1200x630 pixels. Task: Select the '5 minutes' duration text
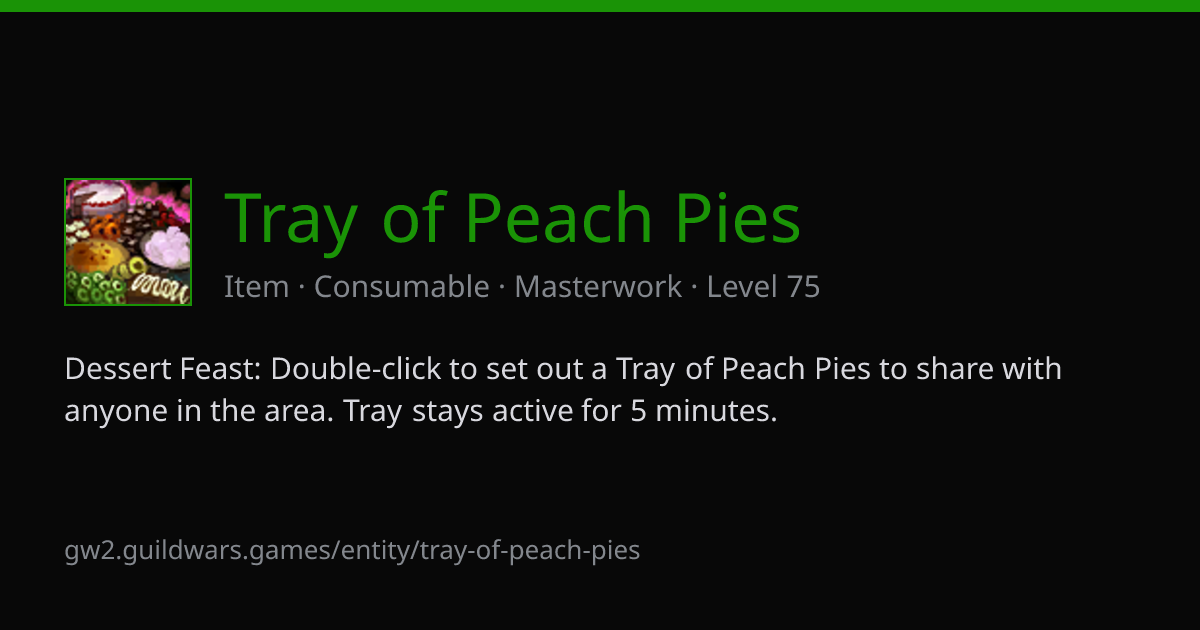pyautogui.click(x=703, y=411)
